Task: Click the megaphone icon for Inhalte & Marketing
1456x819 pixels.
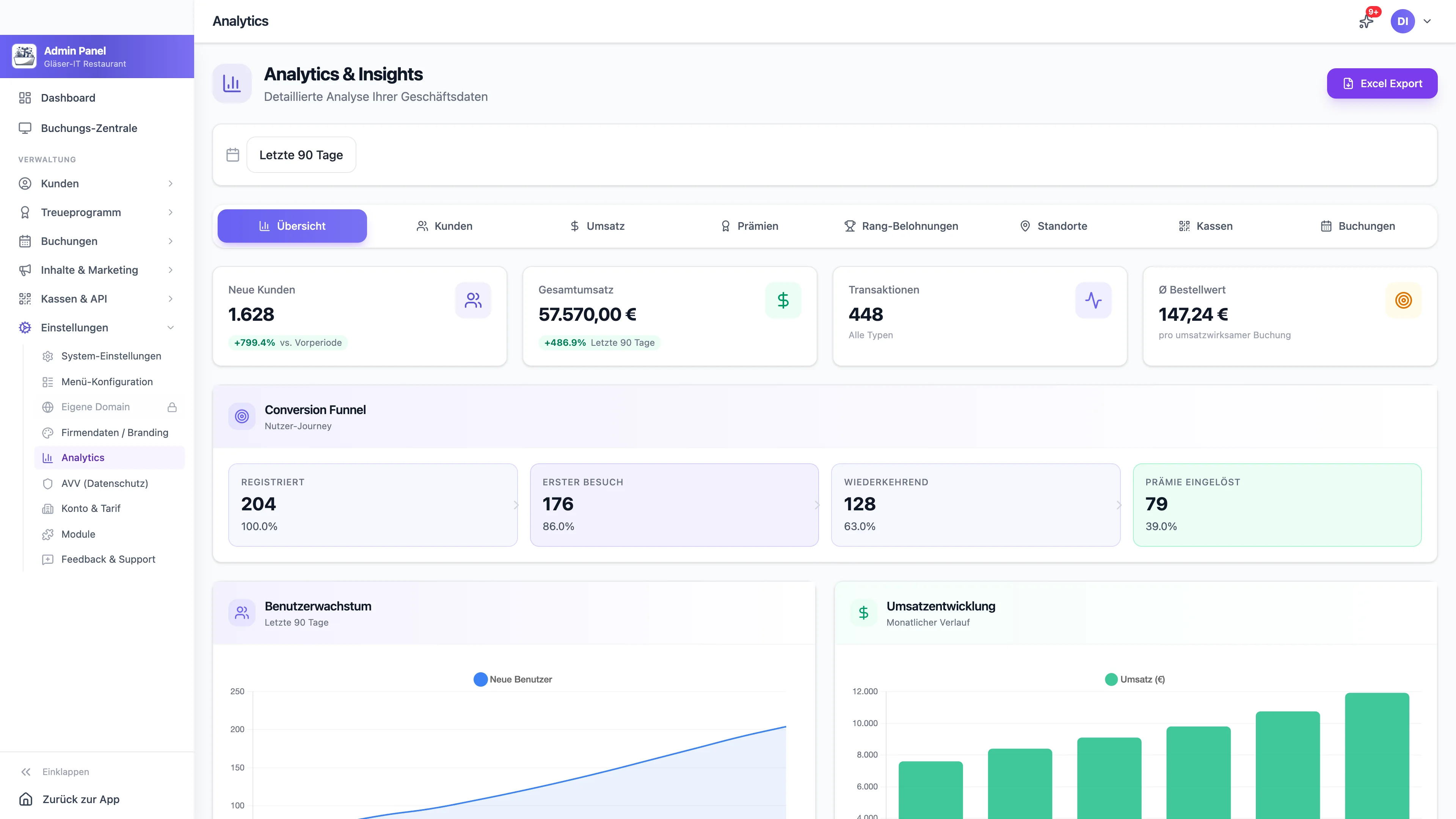Action: pos(25,270)
